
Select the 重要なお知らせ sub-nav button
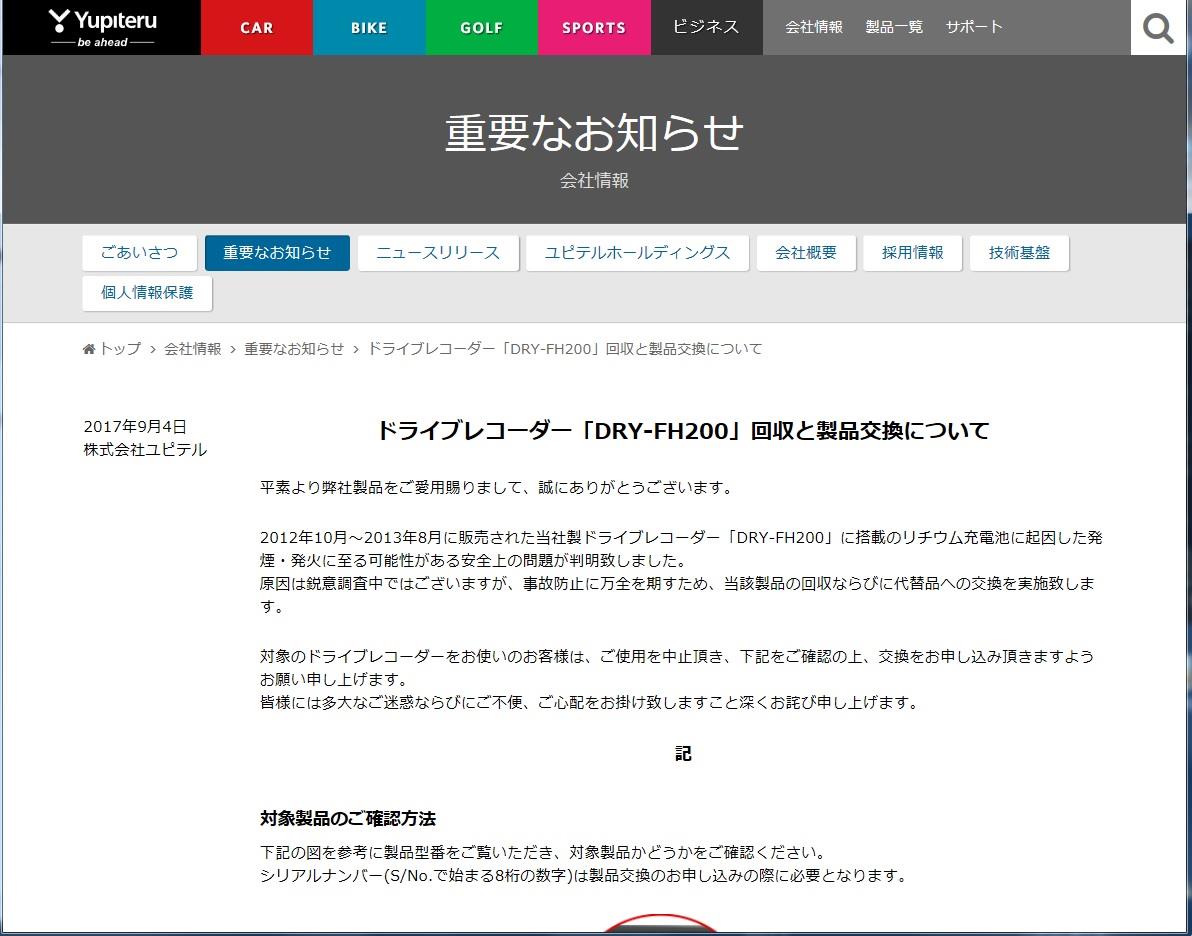tap(277, 253)
